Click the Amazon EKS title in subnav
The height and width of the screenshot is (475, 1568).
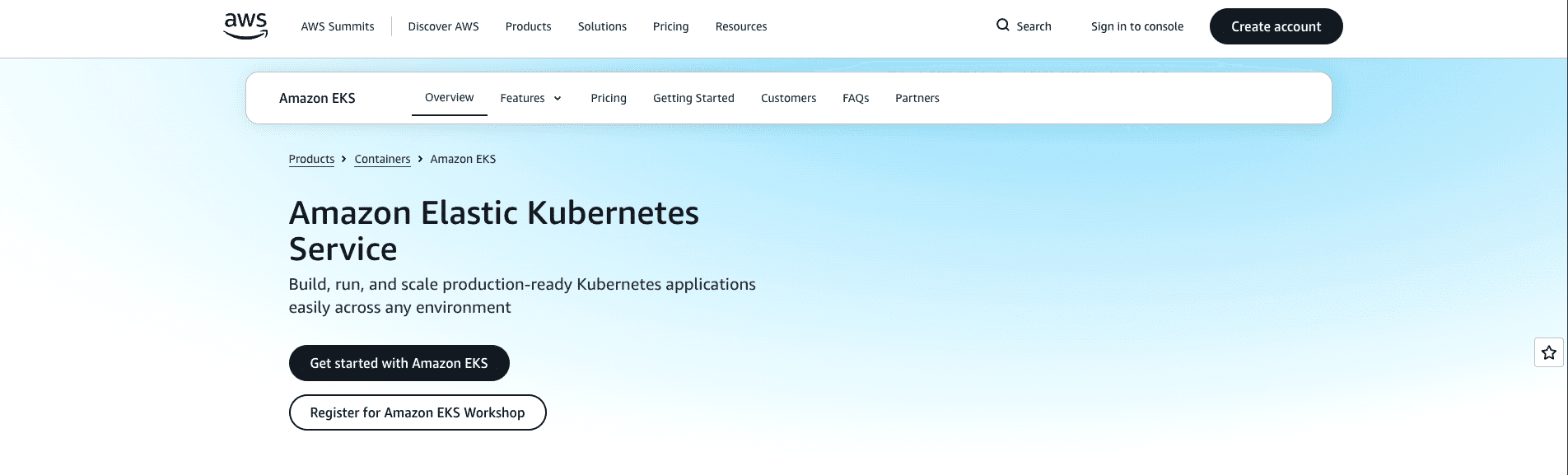point(317,98)
